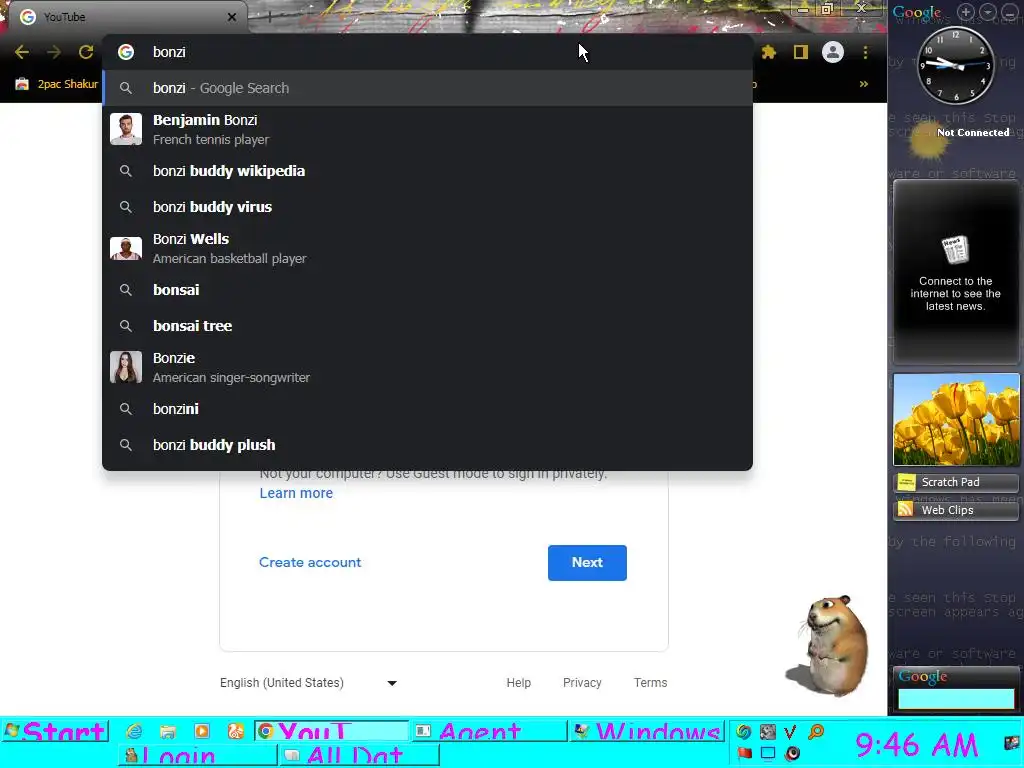Click the news gadget newspaper icon

pyautogui.click(x=955, y=250)
